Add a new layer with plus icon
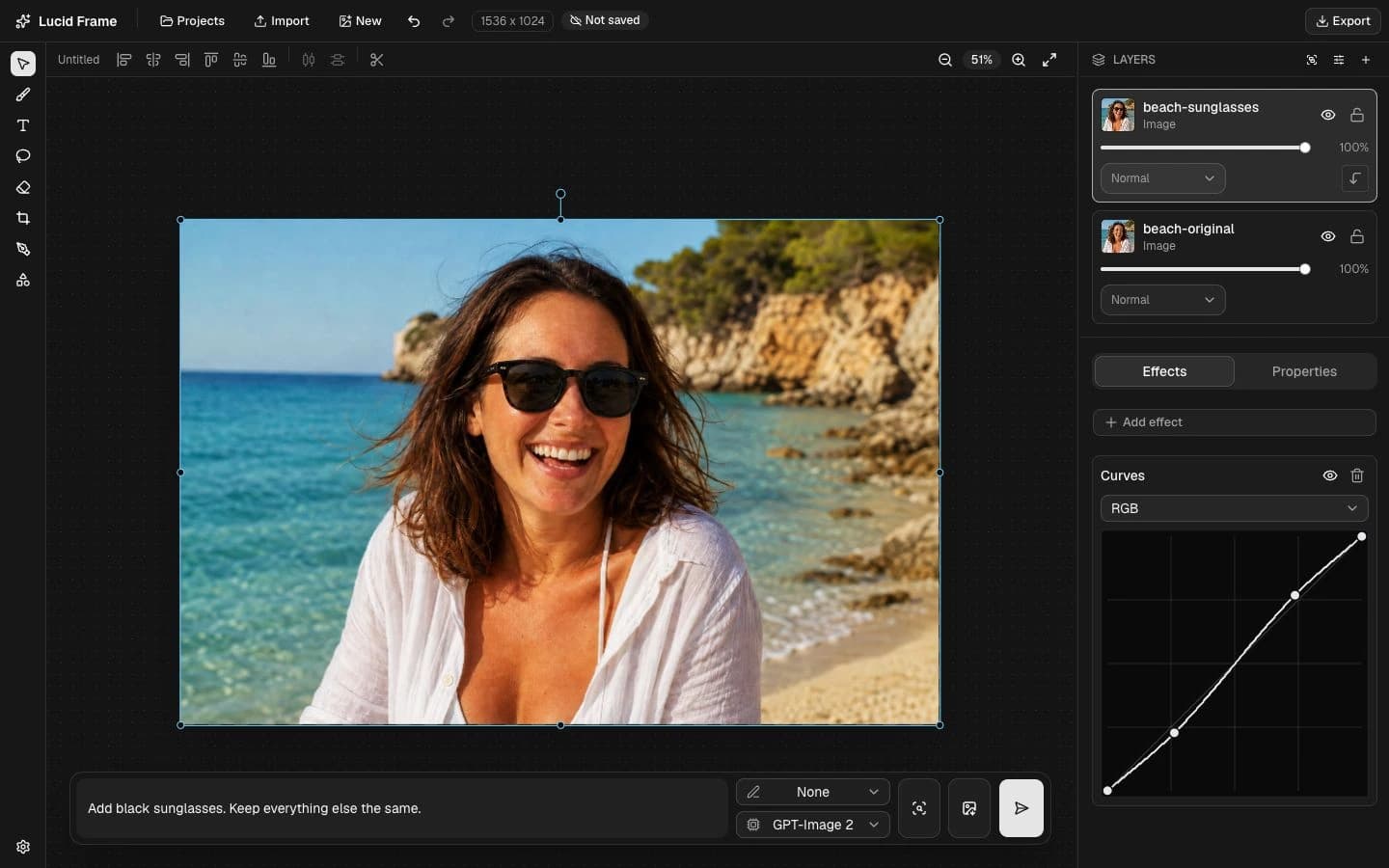The width and height of the screenshot is (1389, 868). click(1366, 60)
